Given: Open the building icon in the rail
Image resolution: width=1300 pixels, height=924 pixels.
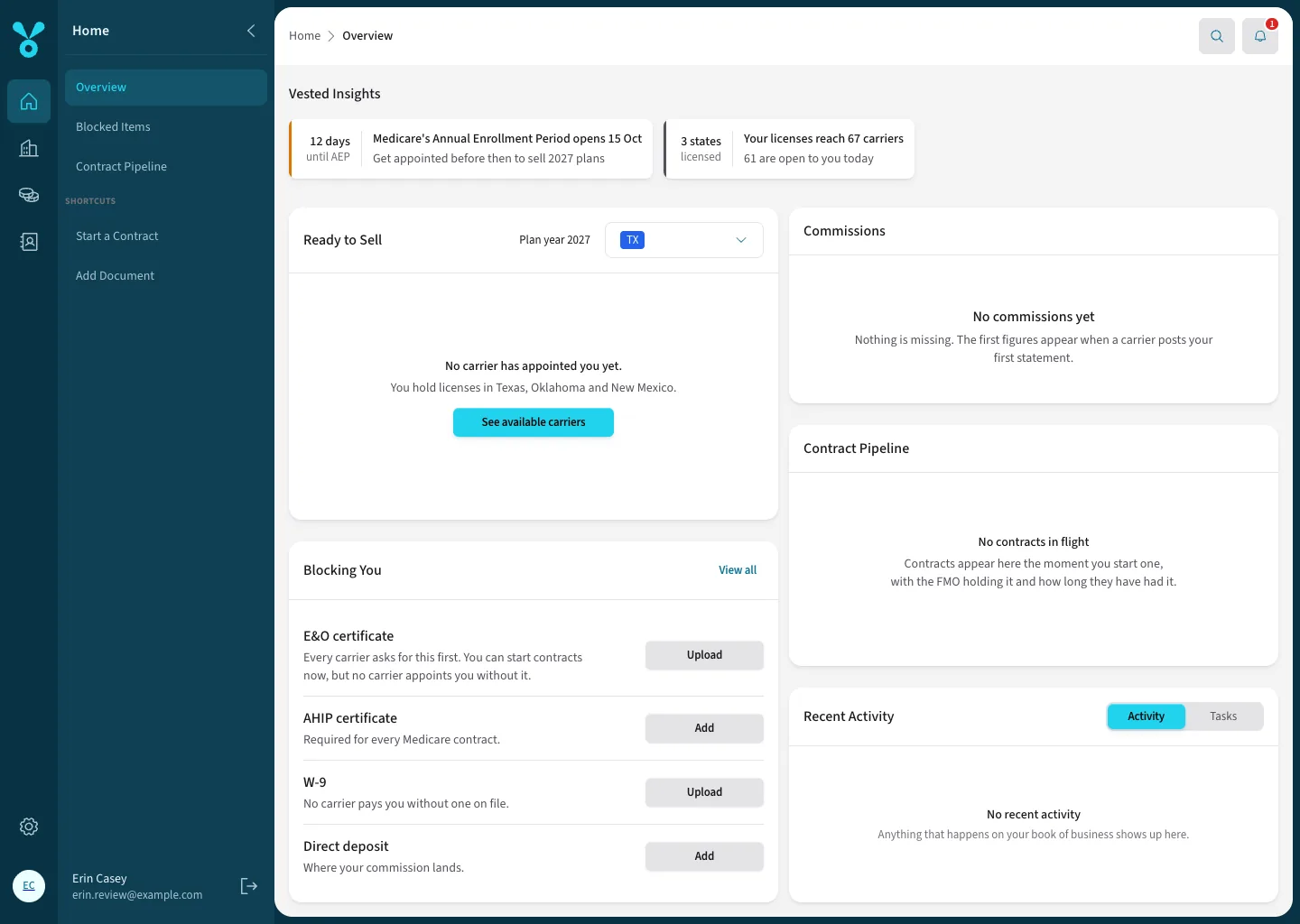Looking at the screenshot, I should point(29,148).
